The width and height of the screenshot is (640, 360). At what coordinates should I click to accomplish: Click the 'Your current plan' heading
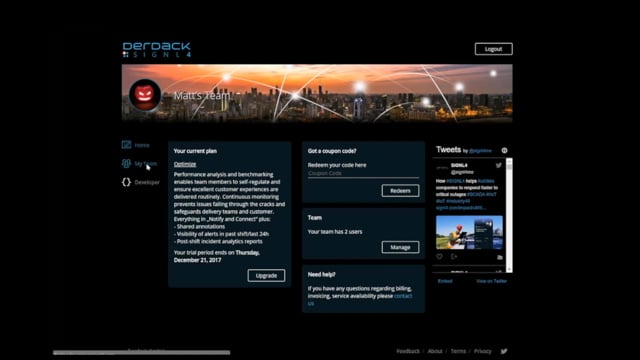click(195, 151)
